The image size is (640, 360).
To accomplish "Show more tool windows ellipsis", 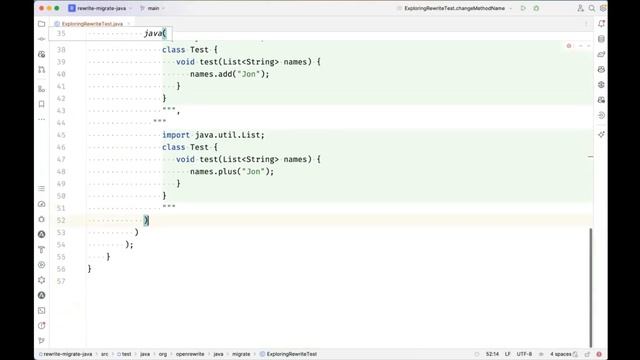I will [x=42, y=120].
